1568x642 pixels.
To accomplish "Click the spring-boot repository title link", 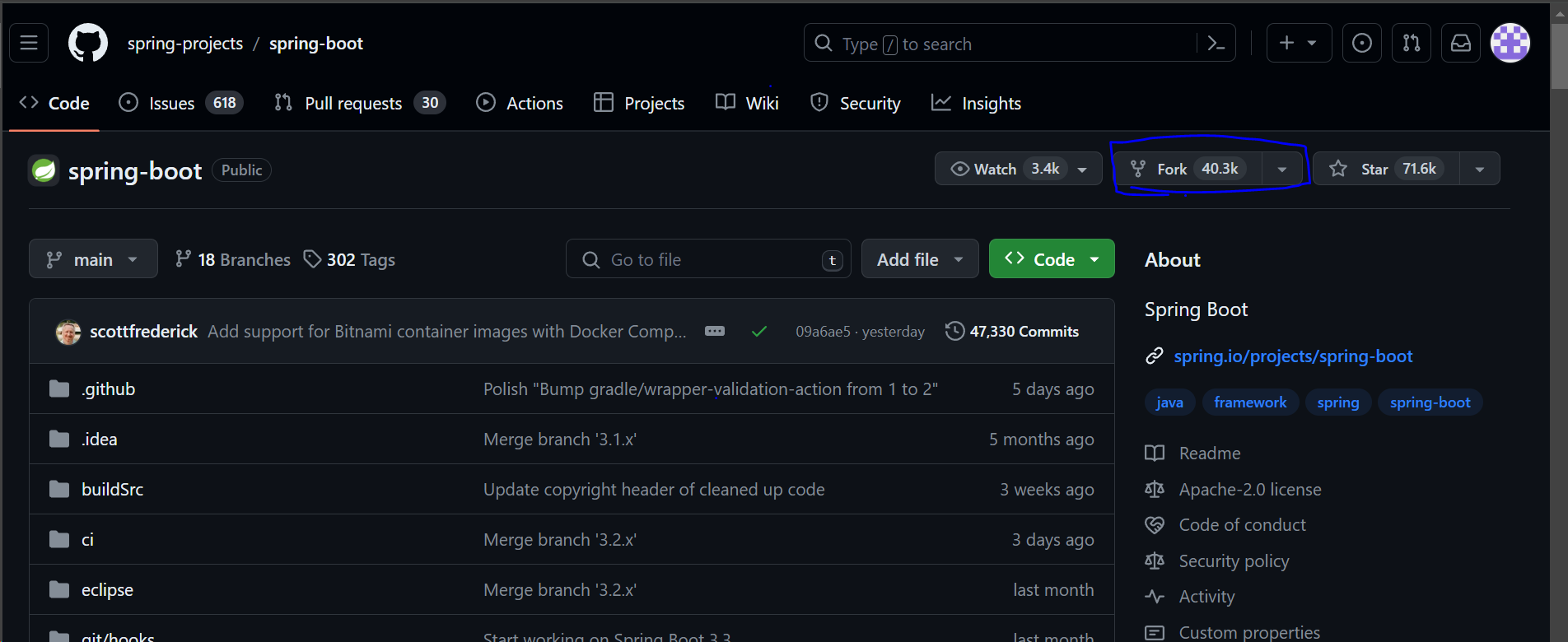I will click(135, 170).
